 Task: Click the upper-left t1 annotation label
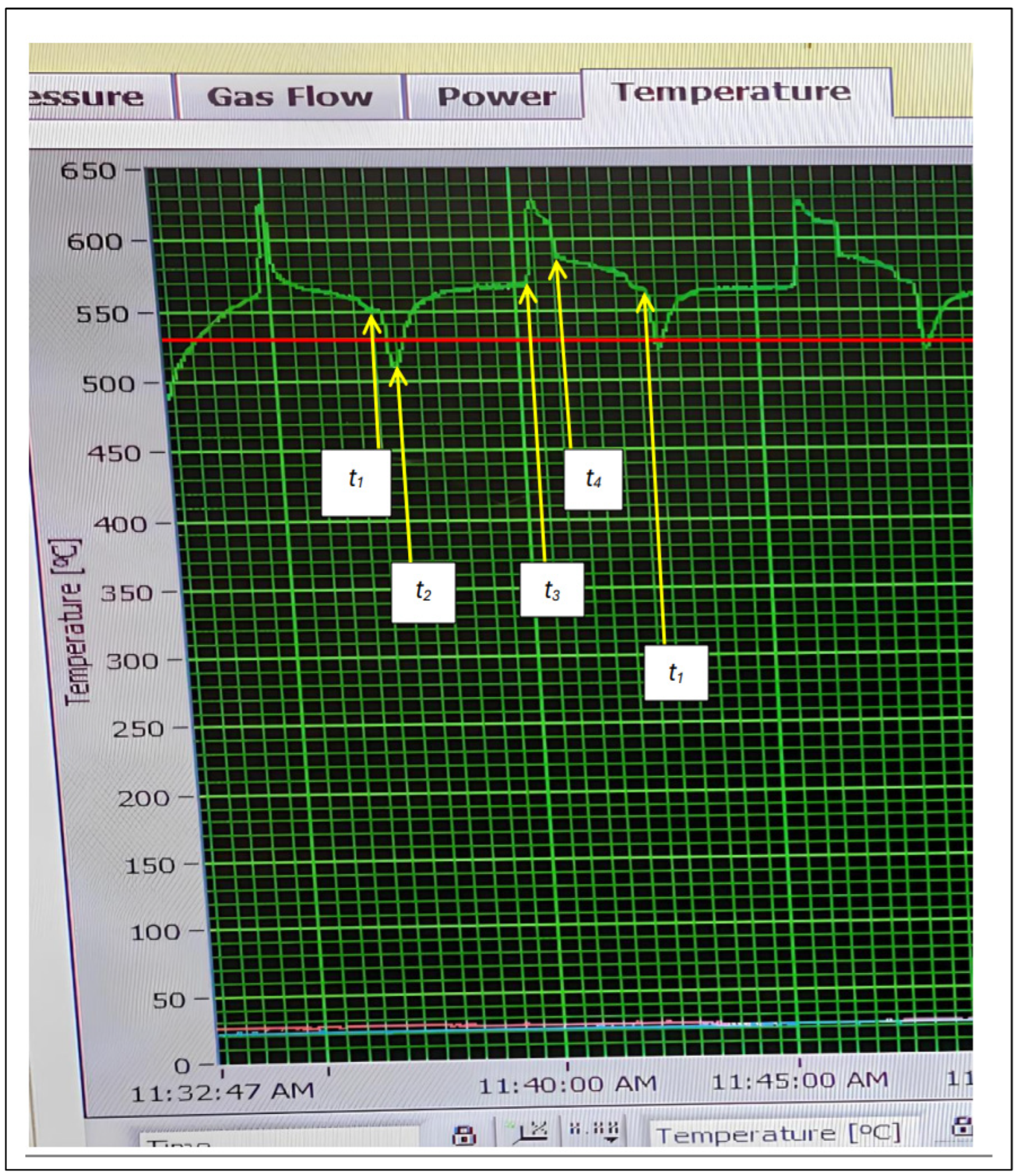[x=356, y=483]
